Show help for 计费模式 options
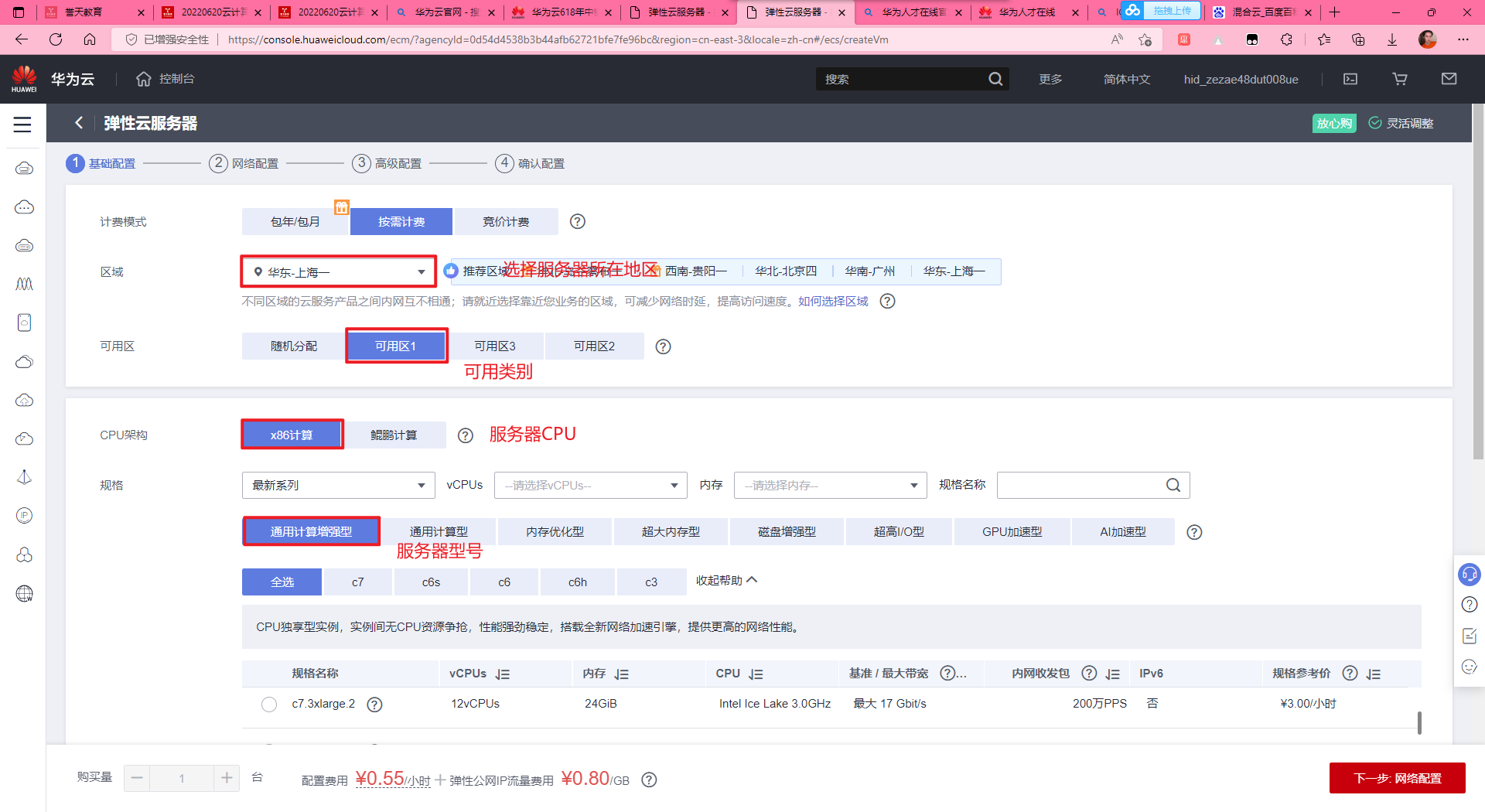Screen dimensions: 1485x812 click(x=578, y=222)
